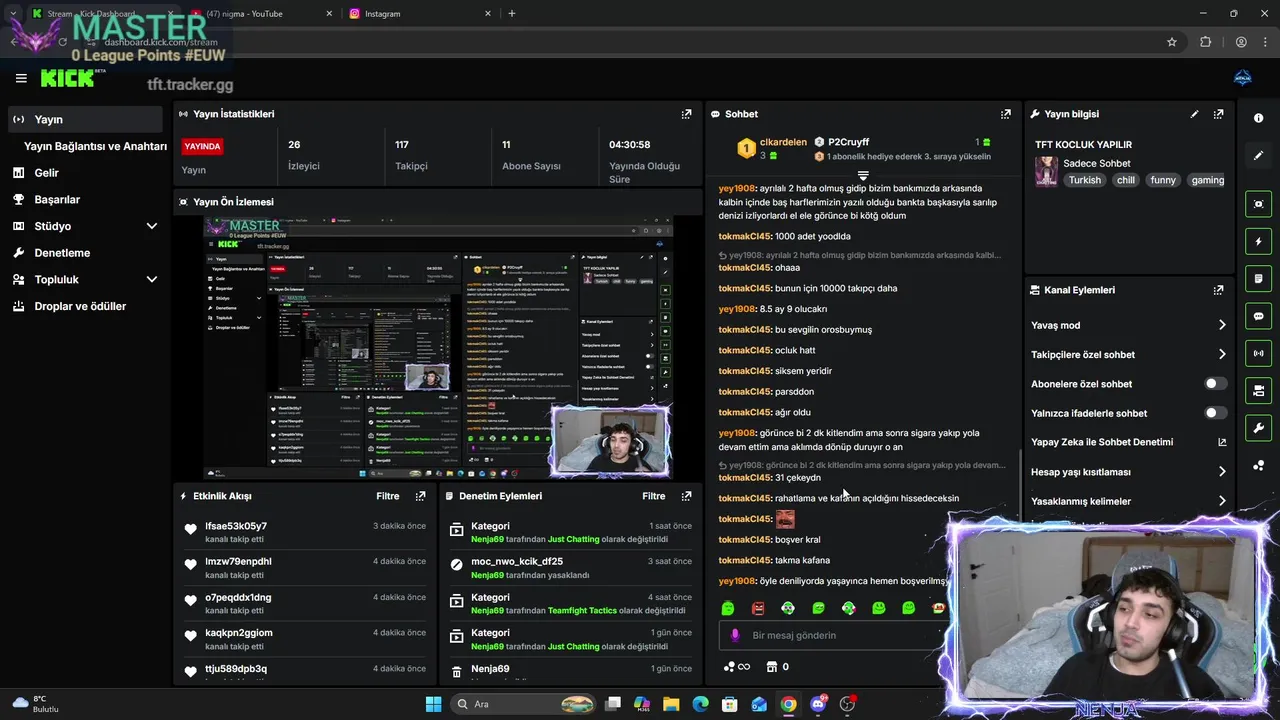Click the Windows taskbar search box
This screenshot has height=720, width=1280.
tap(524, 704)
